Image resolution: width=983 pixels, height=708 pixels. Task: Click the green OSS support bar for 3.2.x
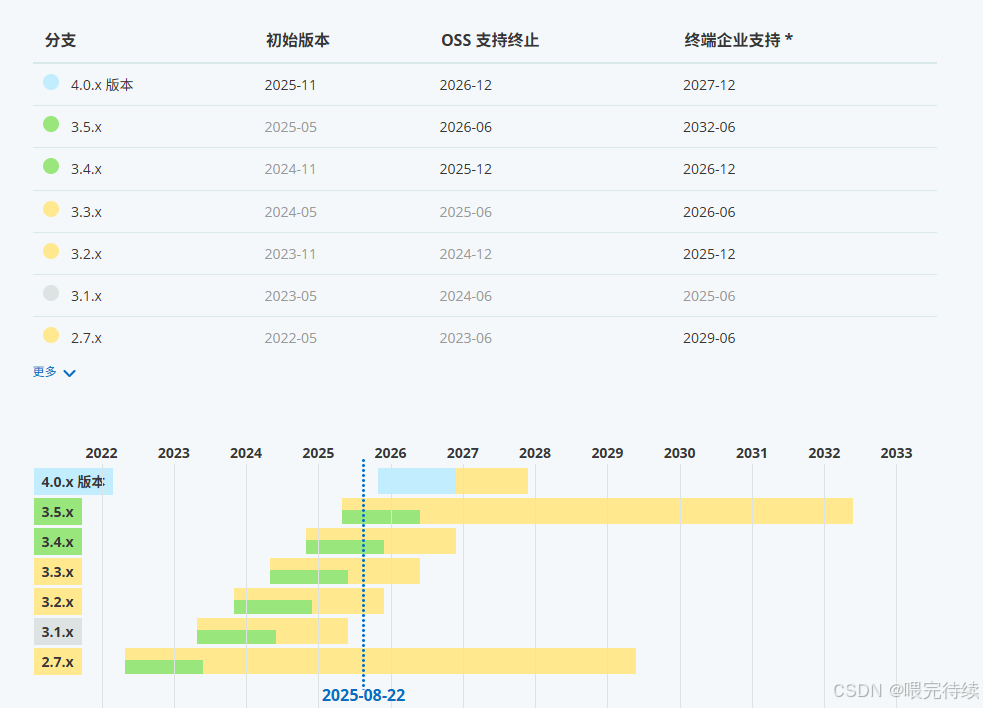coord(273,607)
